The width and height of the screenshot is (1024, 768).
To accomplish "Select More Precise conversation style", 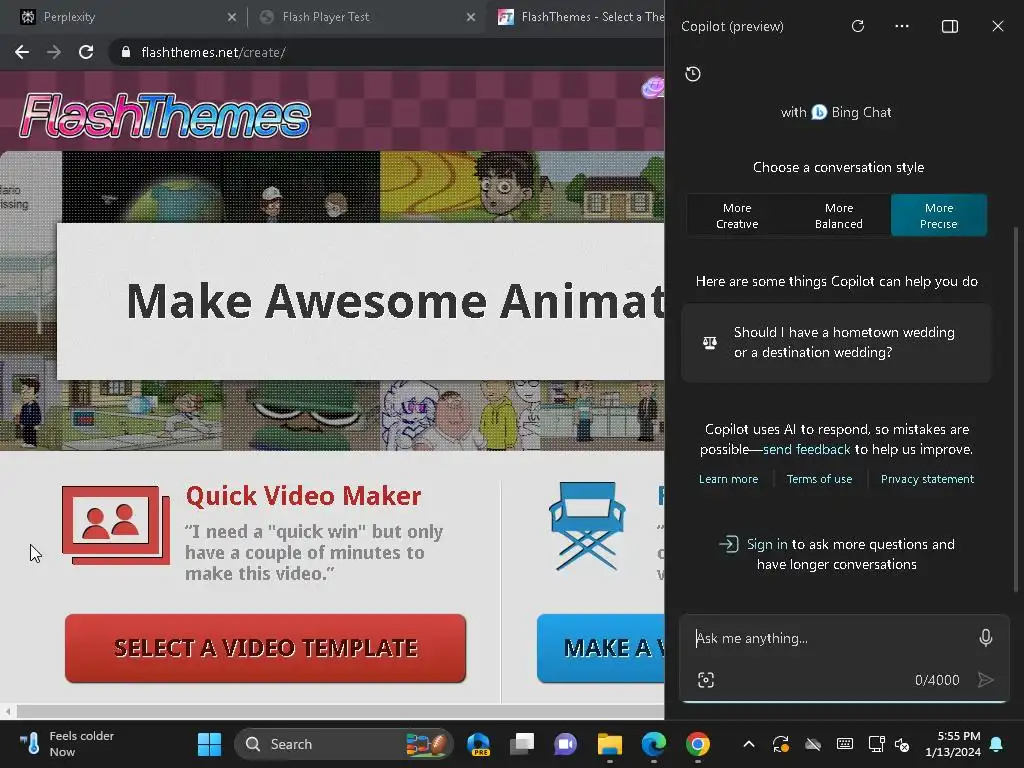I will (938, 216).
